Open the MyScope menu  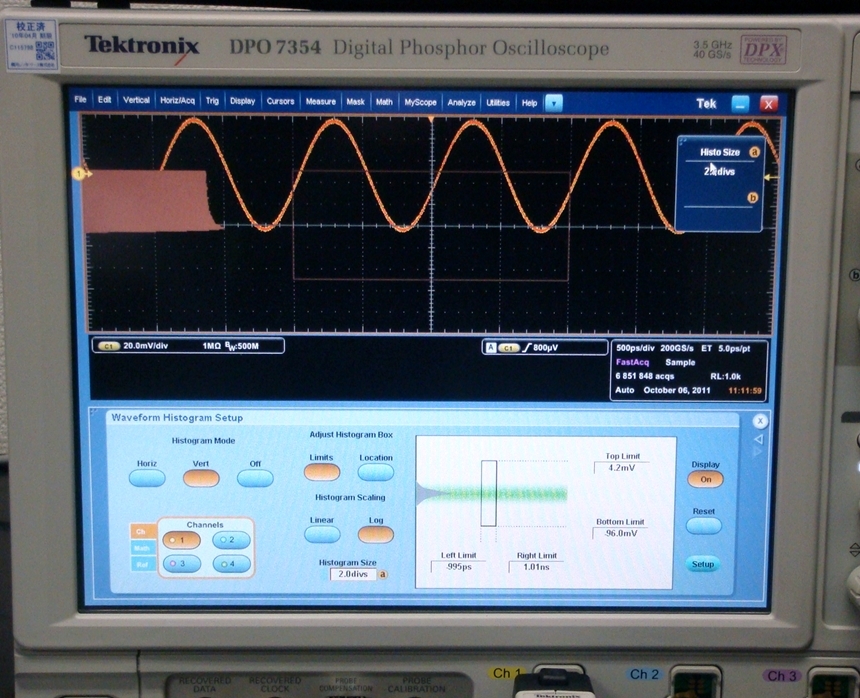tap(420, 103)
